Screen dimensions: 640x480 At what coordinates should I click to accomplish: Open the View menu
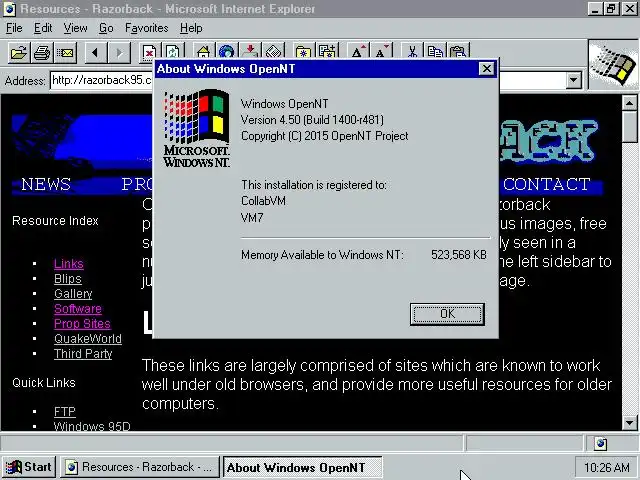[76, 28]
